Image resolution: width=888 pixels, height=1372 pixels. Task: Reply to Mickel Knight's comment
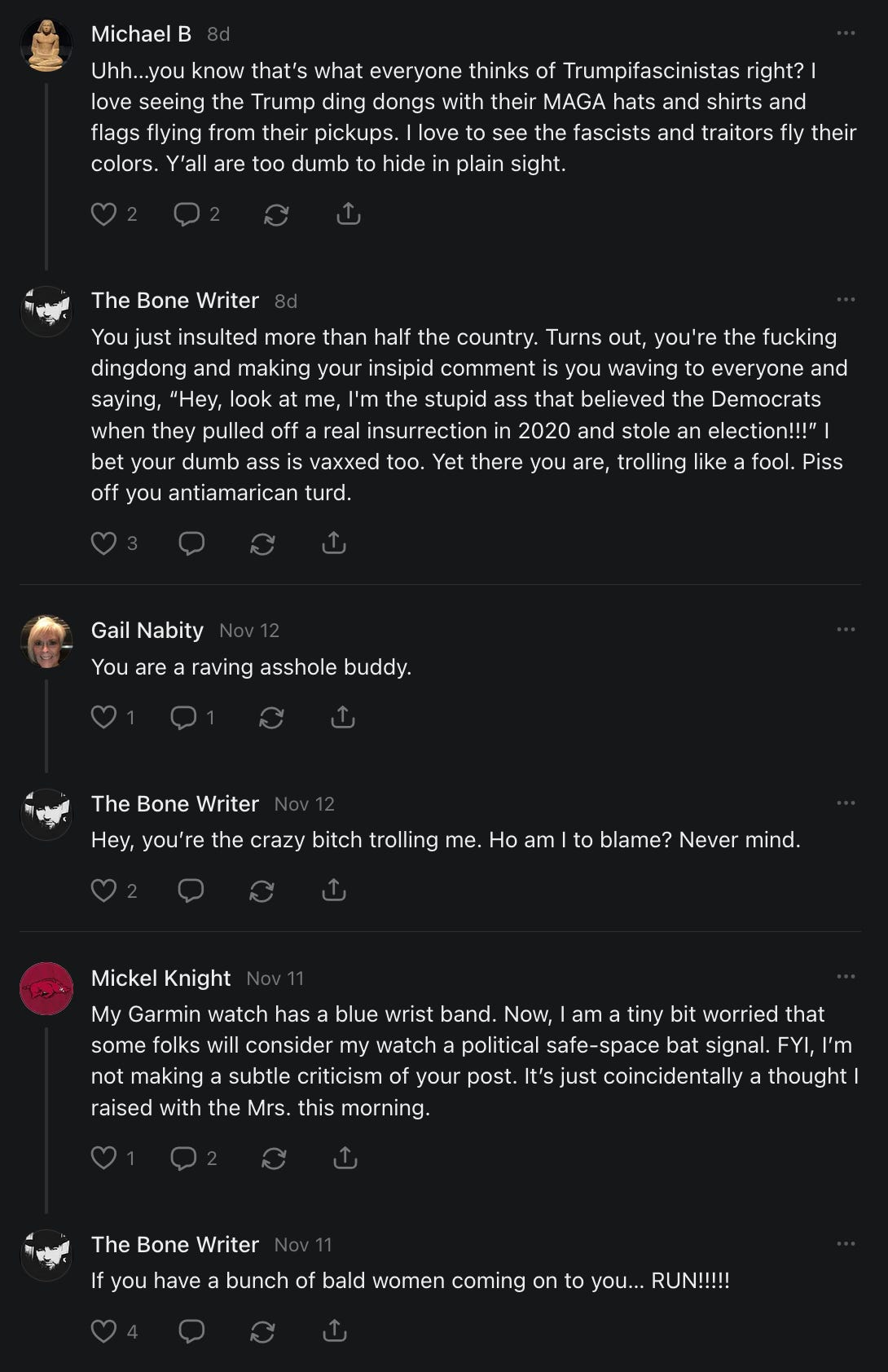tap(183, 1158)
